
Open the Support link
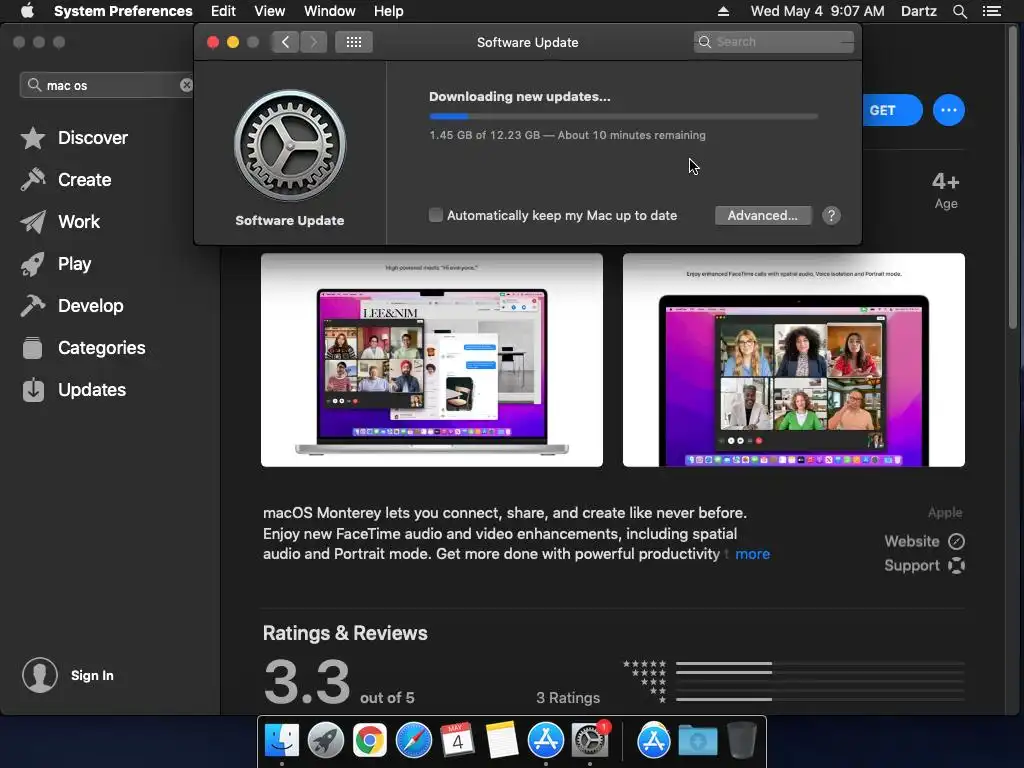click(x=924, y=566)
